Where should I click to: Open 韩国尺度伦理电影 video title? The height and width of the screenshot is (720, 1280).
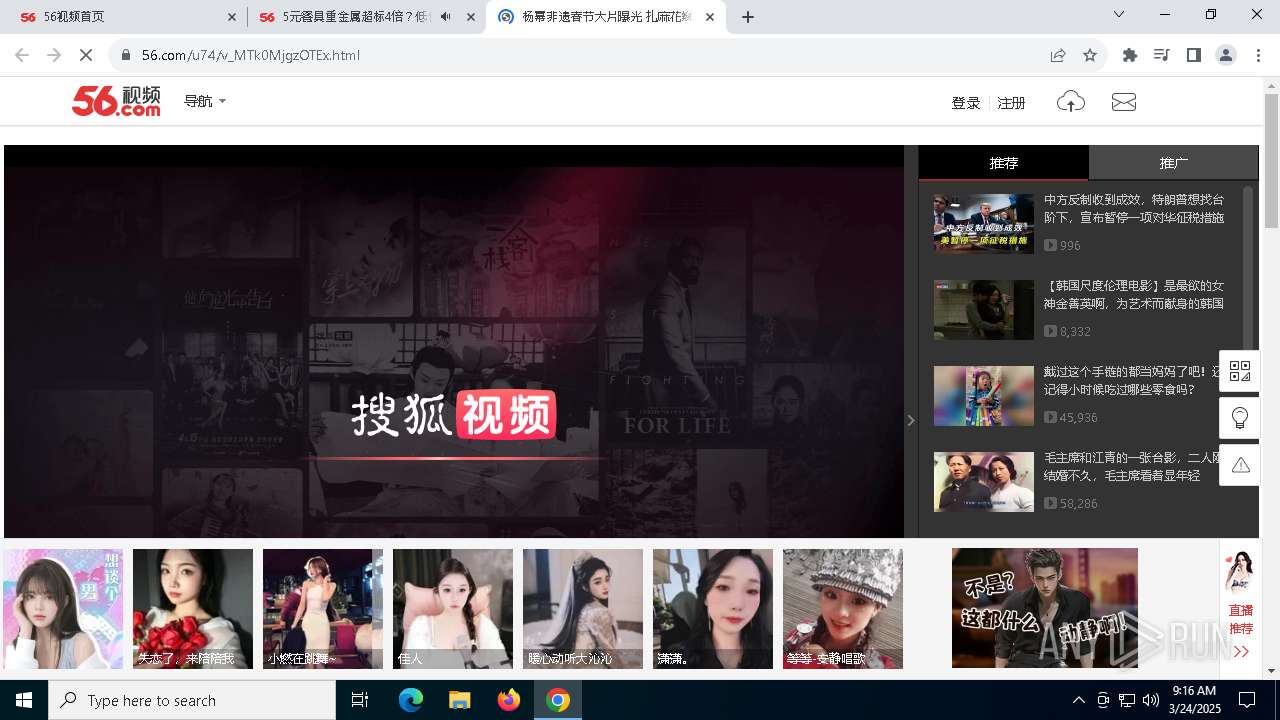point(1134,294)
